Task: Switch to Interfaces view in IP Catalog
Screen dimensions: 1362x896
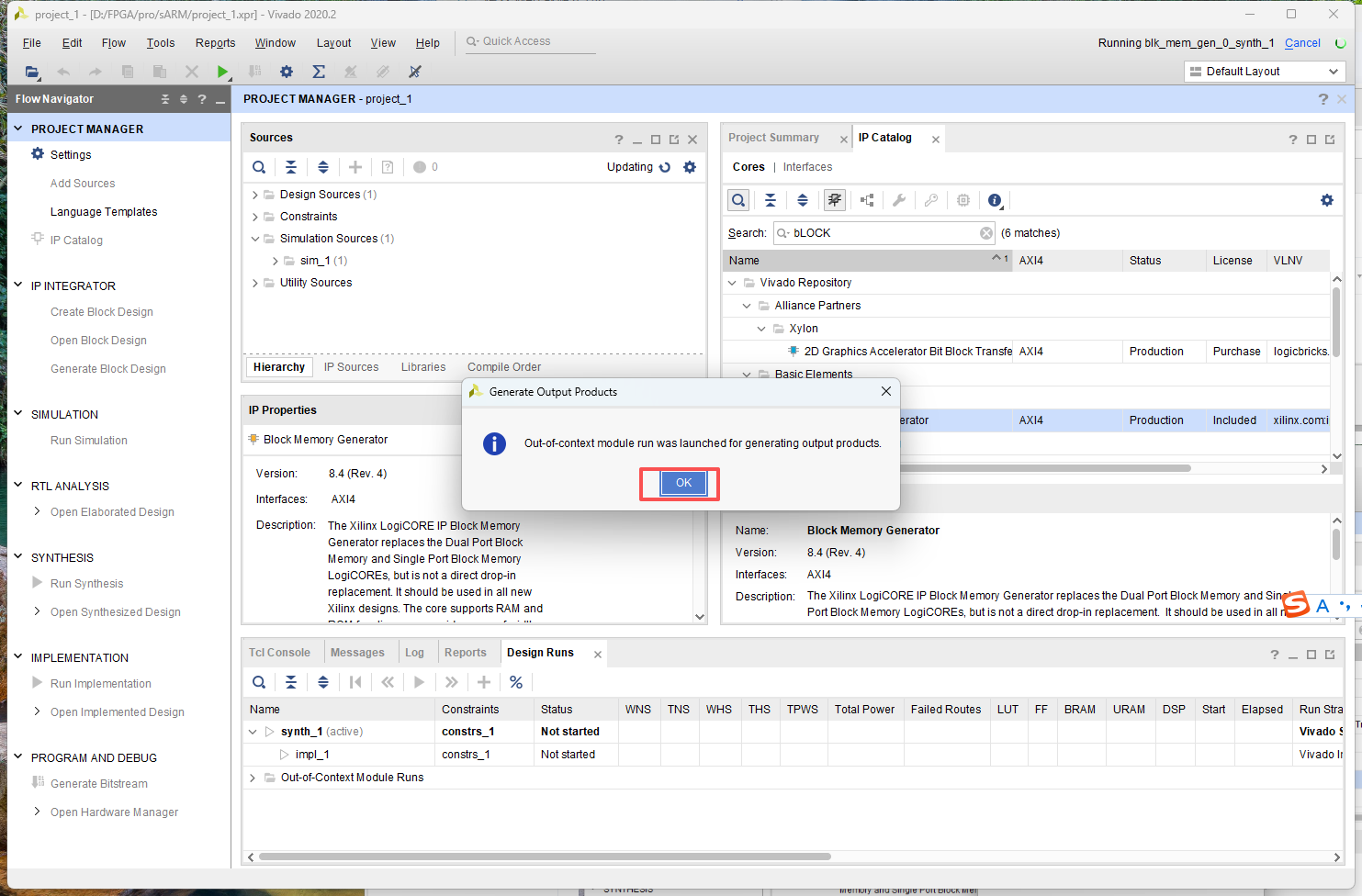Action: point(807,167)
